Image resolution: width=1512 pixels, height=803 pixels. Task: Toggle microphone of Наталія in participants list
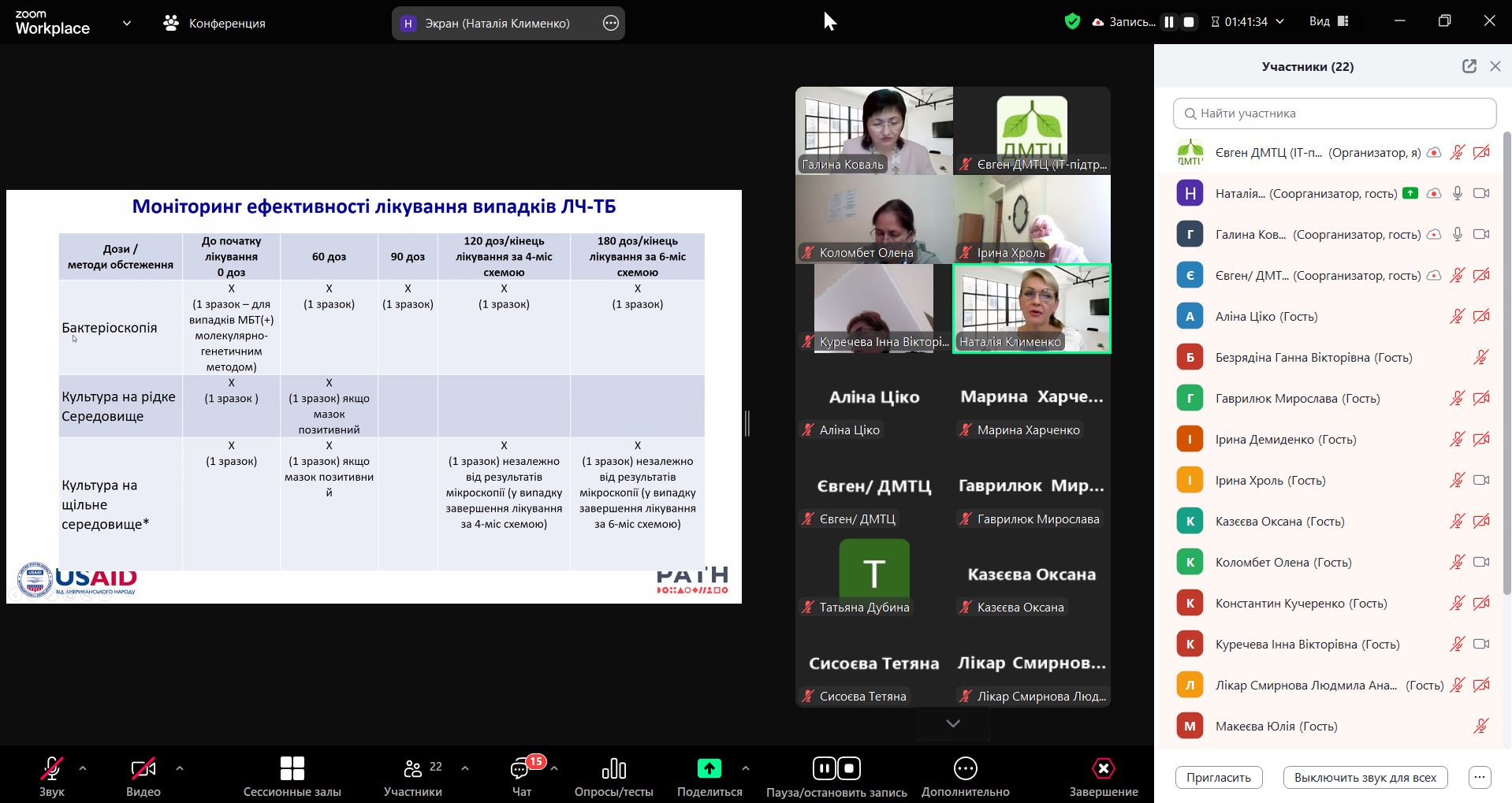click(1457, 193)
